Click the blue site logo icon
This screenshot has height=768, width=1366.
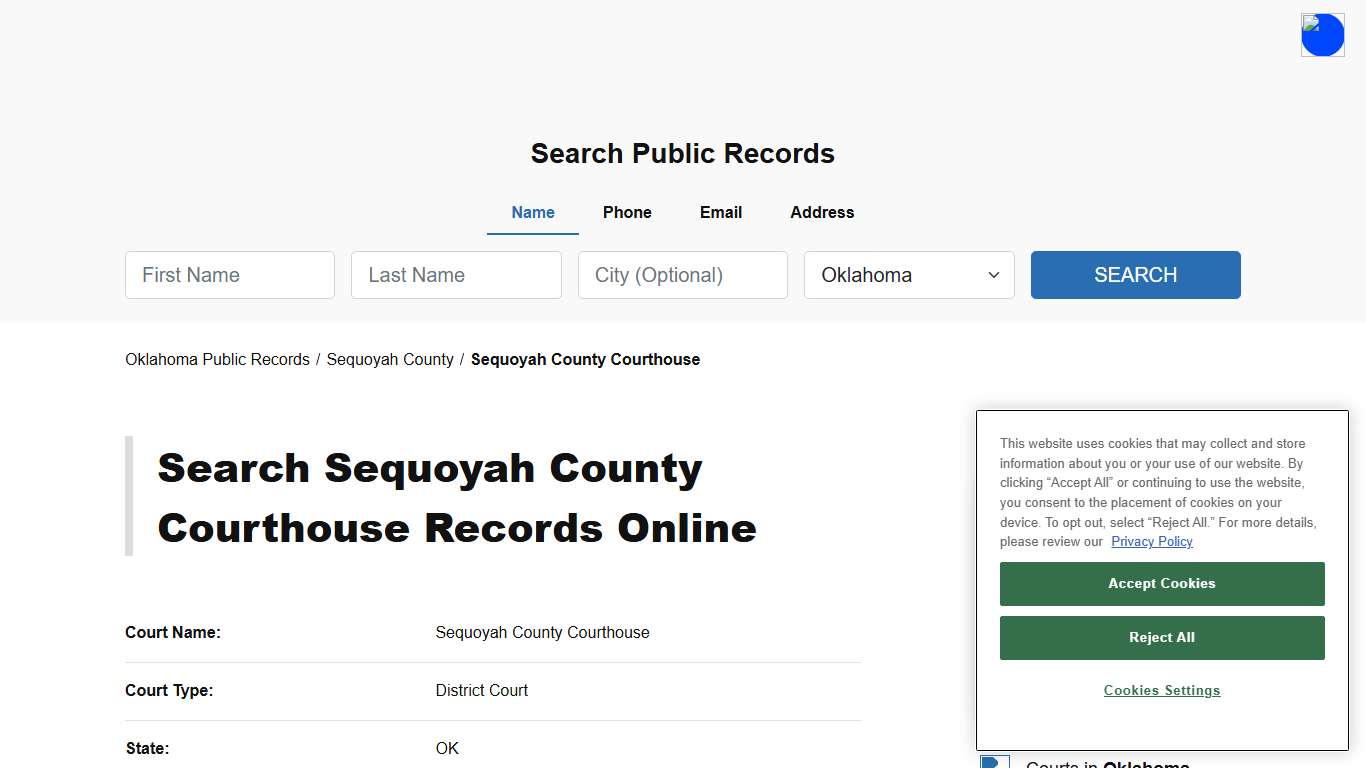(x=1322, y=34)
